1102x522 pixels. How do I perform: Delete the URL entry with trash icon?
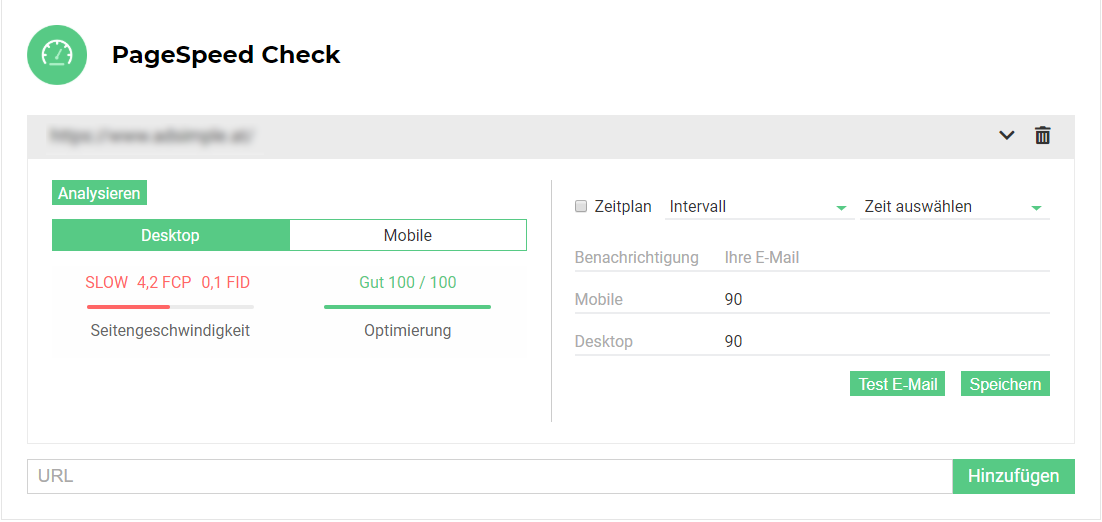(x=1042, y=135)
